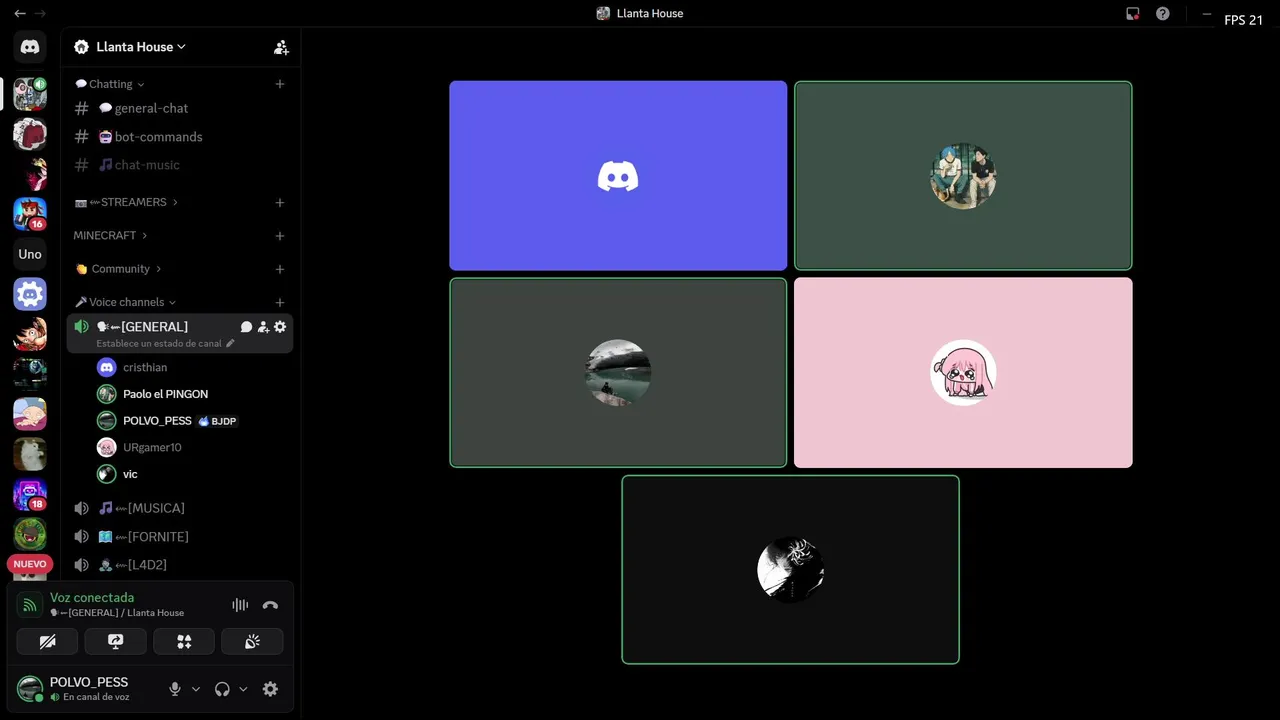Open chat for the GENERAL voice channel
Screen dimensions: 1280x720
(246, 327)
